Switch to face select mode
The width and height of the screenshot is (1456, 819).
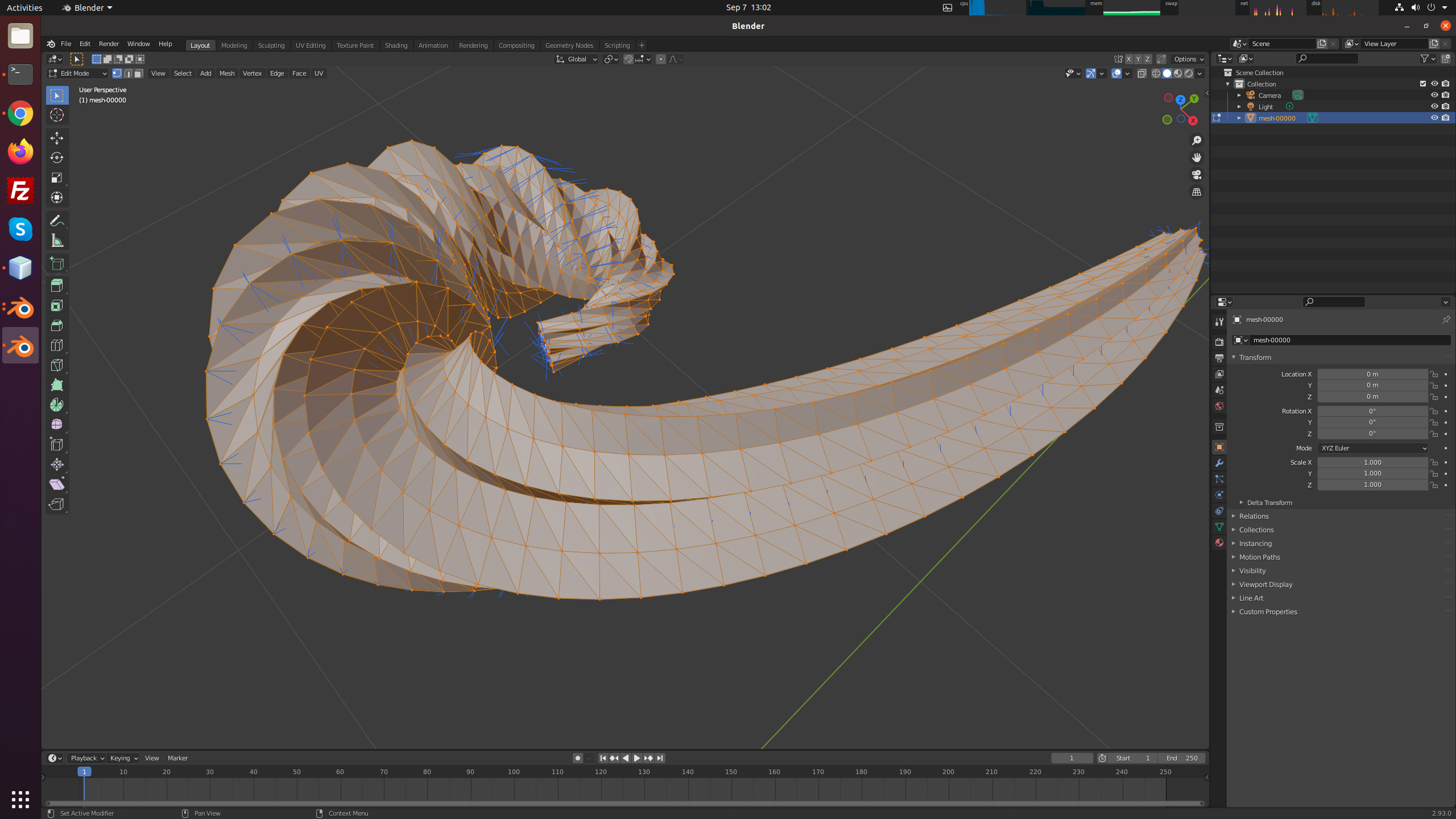pos(138,73)
